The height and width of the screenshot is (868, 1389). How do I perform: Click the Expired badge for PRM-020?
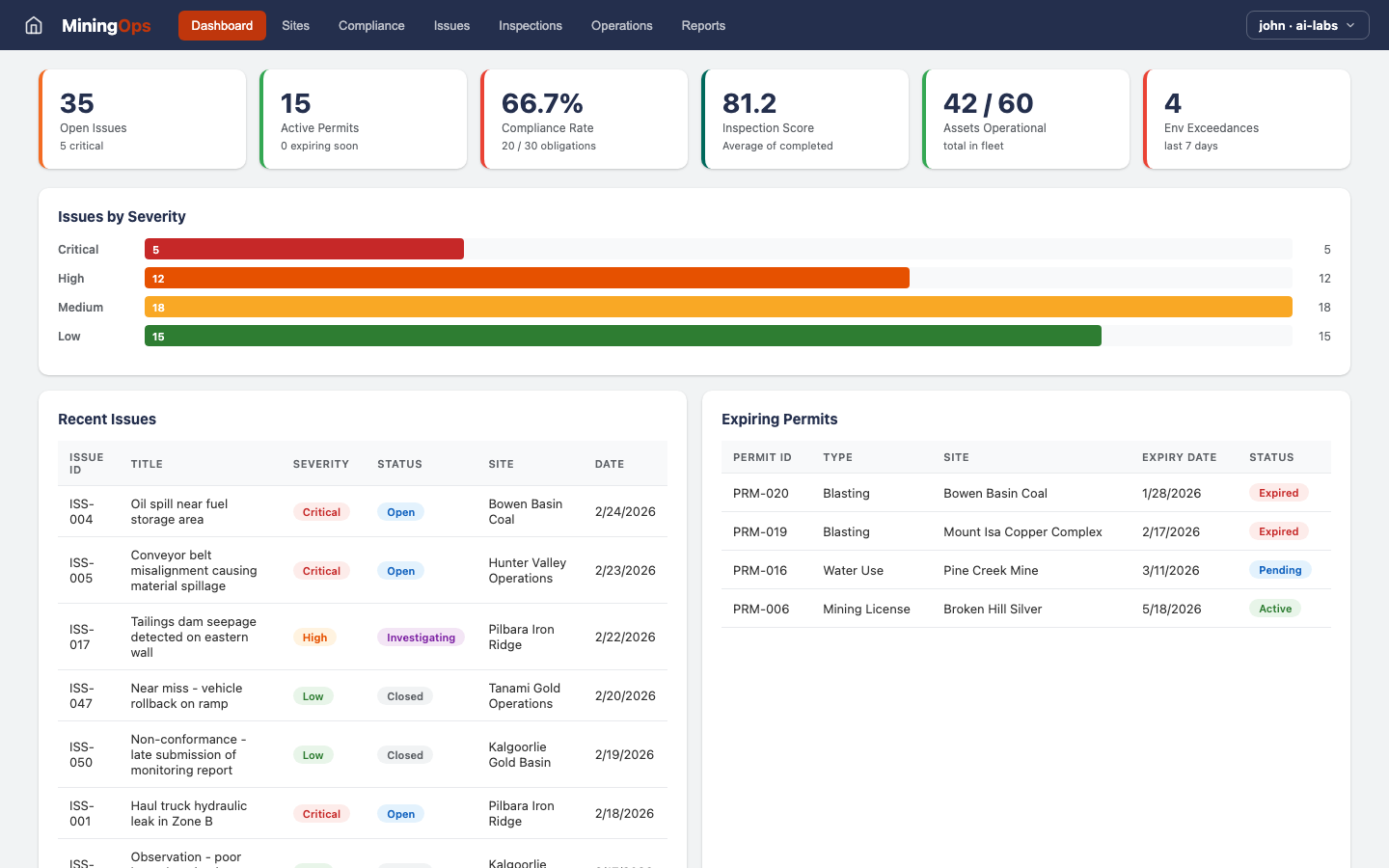pyautogui.click(x=1279, y=493)
